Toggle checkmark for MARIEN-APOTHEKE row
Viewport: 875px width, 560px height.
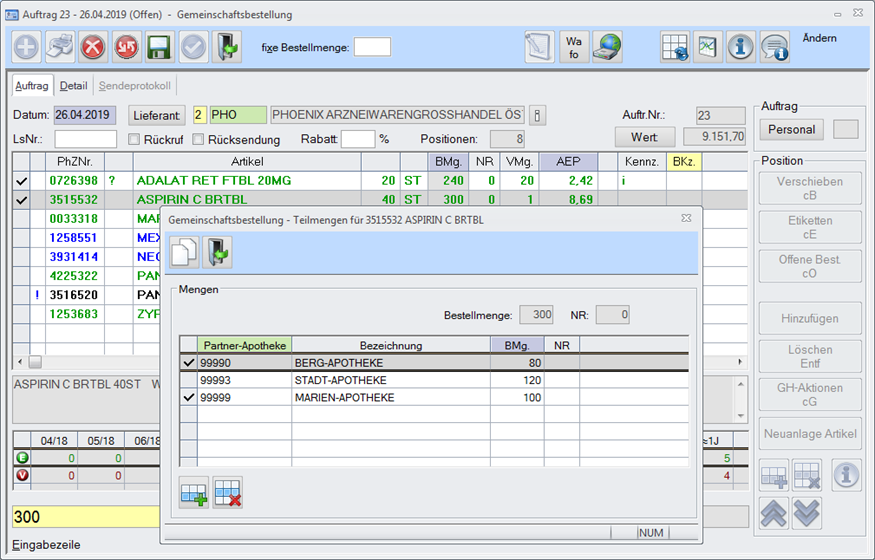188,398
